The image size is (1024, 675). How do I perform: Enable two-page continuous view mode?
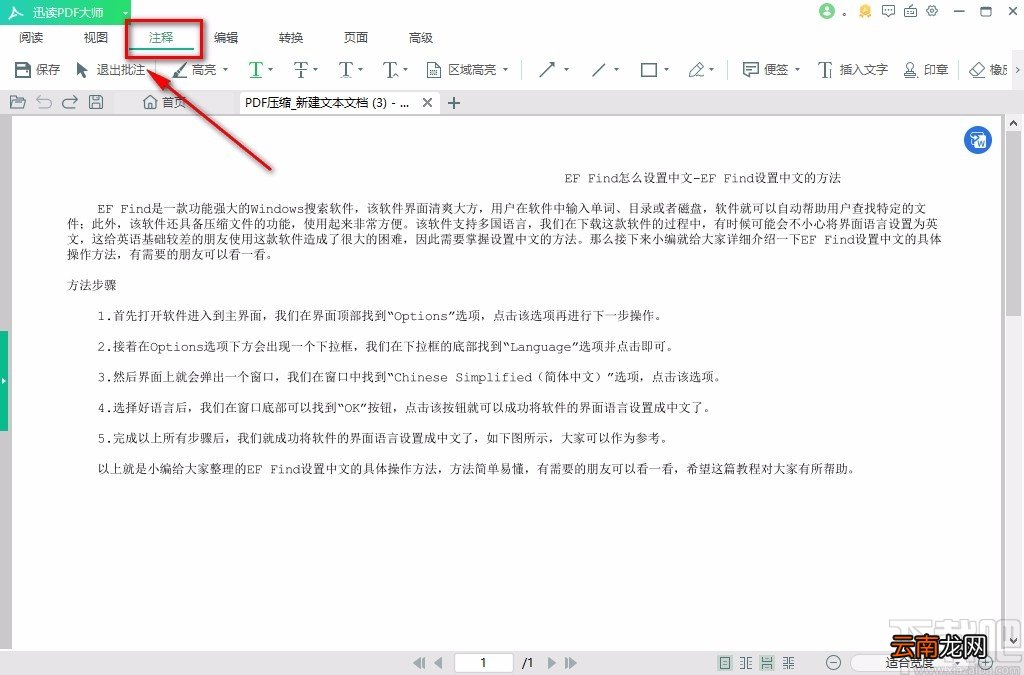[789, 663]
